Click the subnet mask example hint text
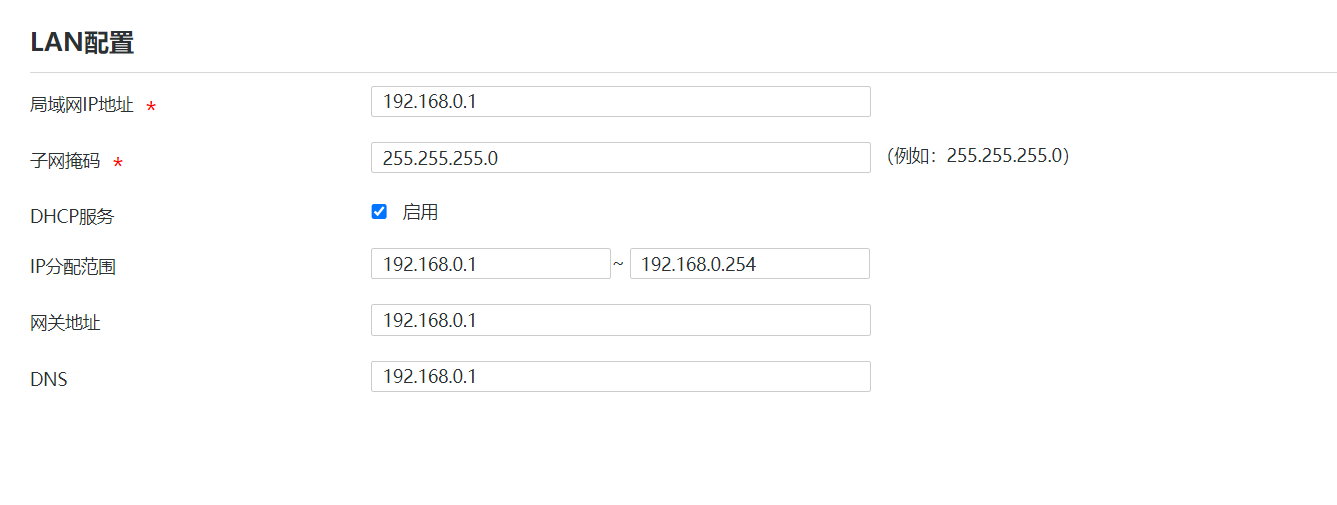The width and height of the screenshot is (1337, 505). tap(978, 156)
